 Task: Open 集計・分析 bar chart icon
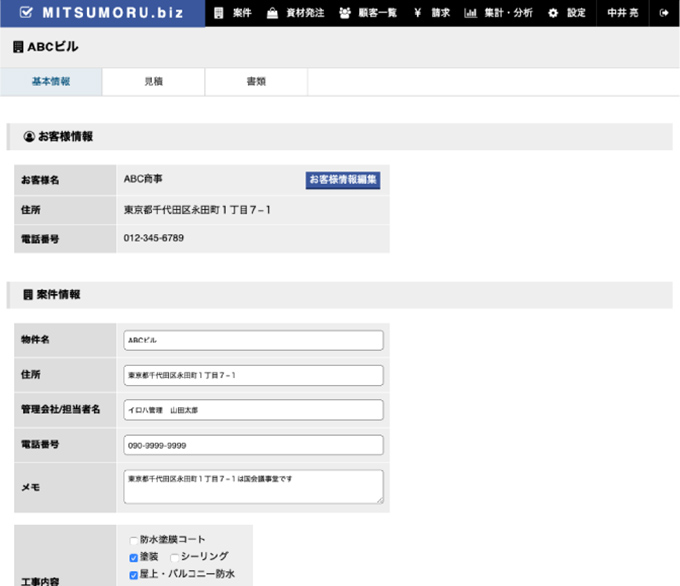click(470, 13)
